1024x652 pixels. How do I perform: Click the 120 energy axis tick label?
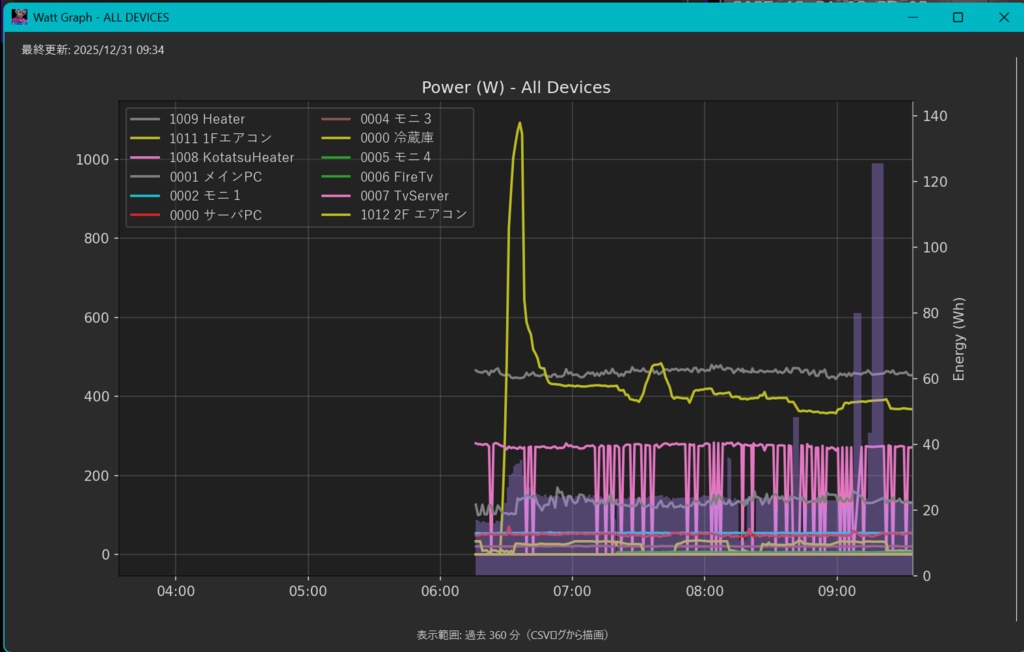[x=935, y=182]
